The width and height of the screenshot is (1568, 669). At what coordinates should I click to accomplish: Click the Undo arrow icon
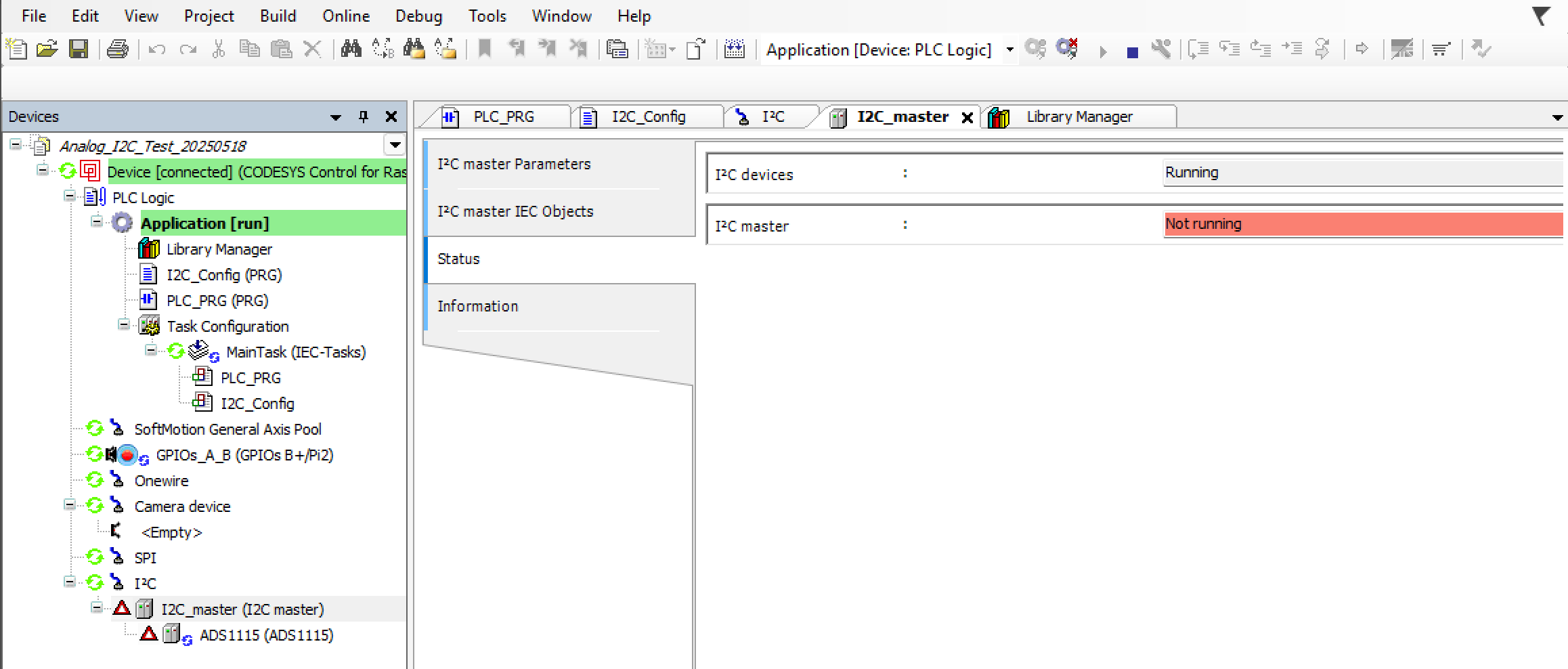(156, 49)
